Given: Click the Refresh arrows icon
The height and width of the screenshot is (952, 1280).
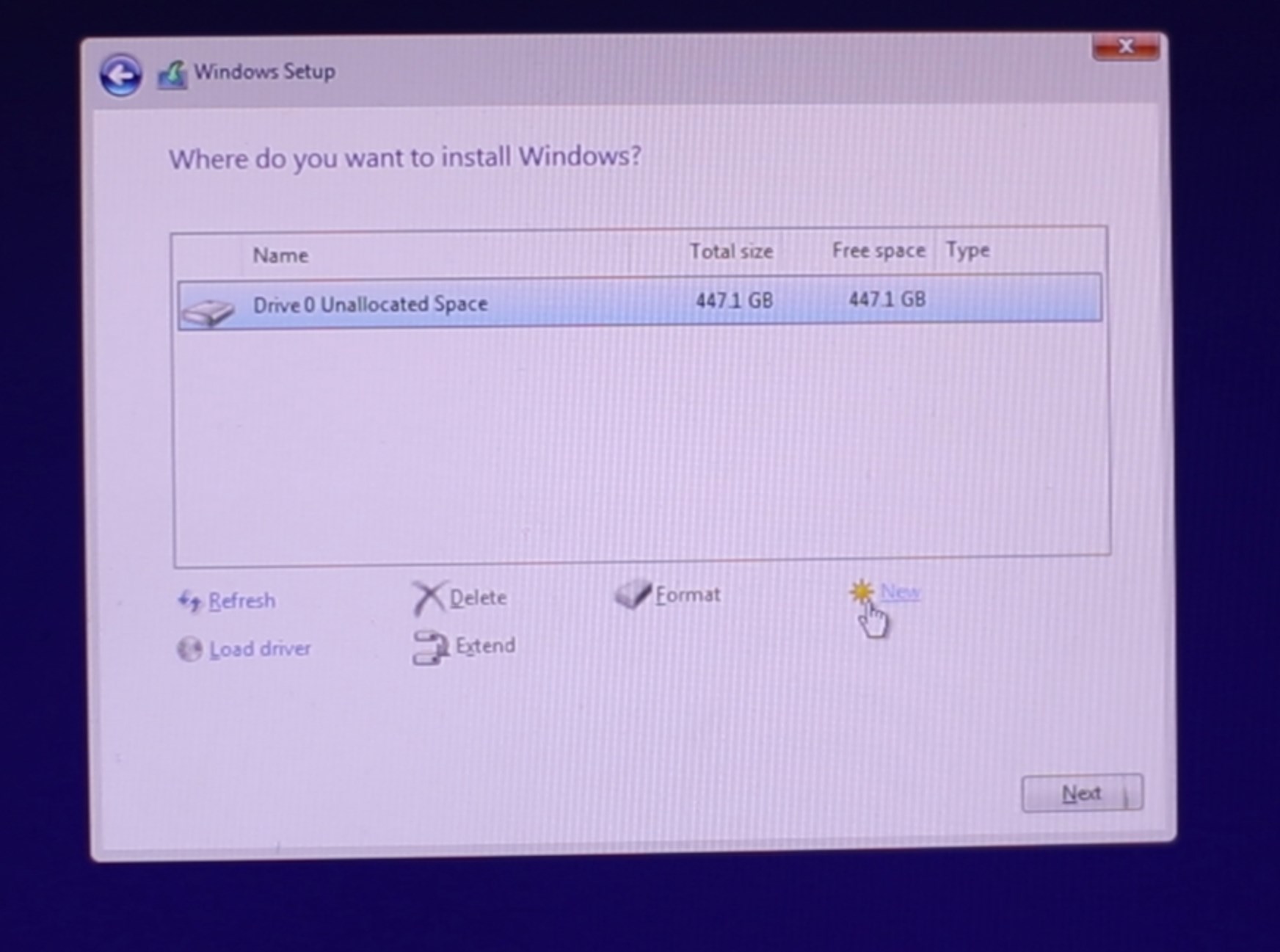Looking at the screenshot, I should tap(190, 601).
